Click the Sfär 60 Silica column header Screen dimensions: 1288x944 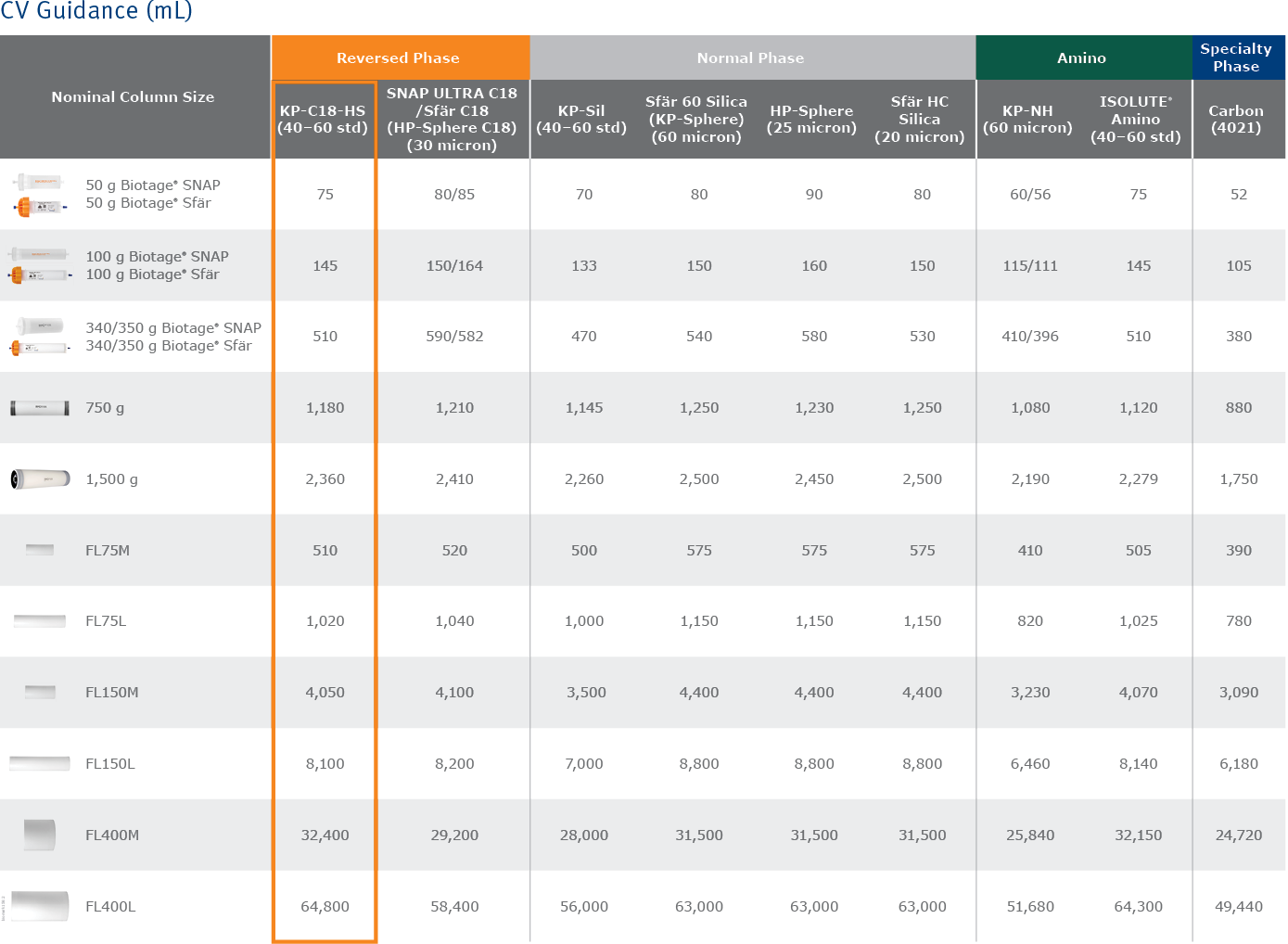pos(696,119)
